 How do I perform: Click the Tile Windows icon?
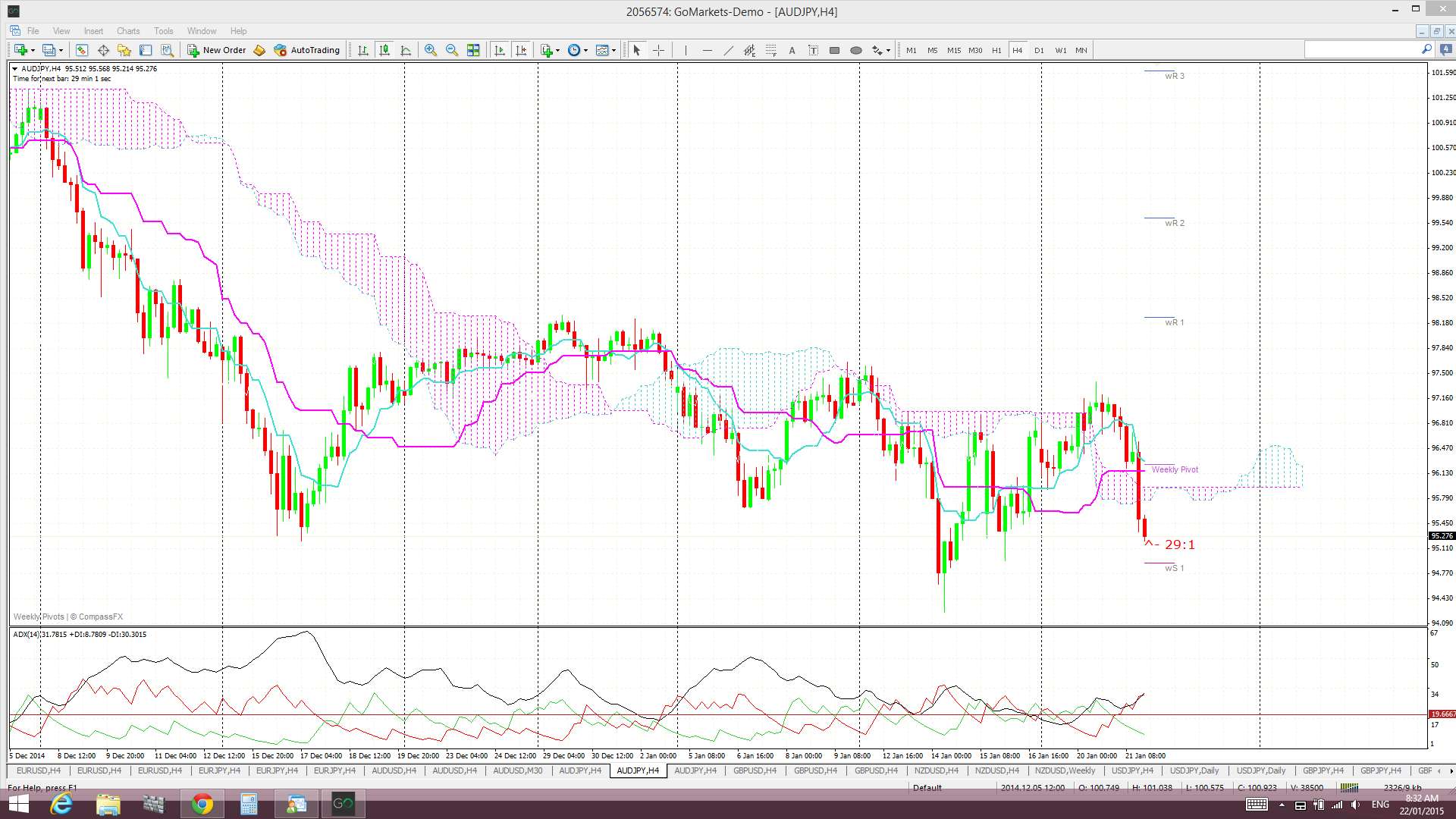tap(473, 50)
